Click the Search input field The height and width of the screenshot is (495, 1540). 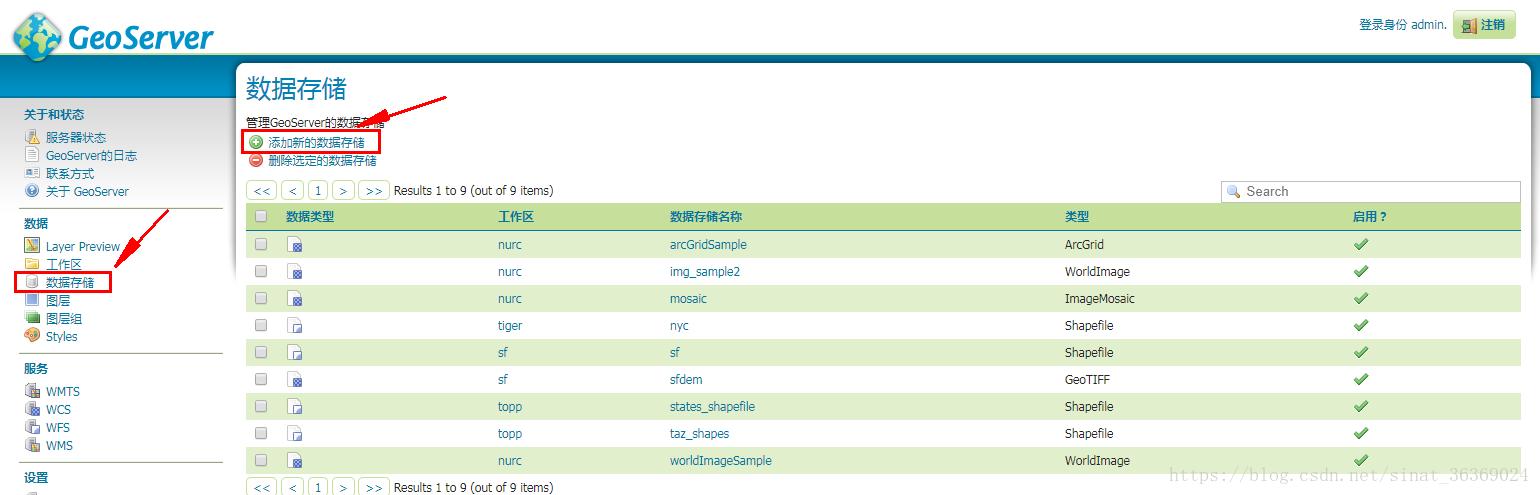click(x=1371, y=191)
